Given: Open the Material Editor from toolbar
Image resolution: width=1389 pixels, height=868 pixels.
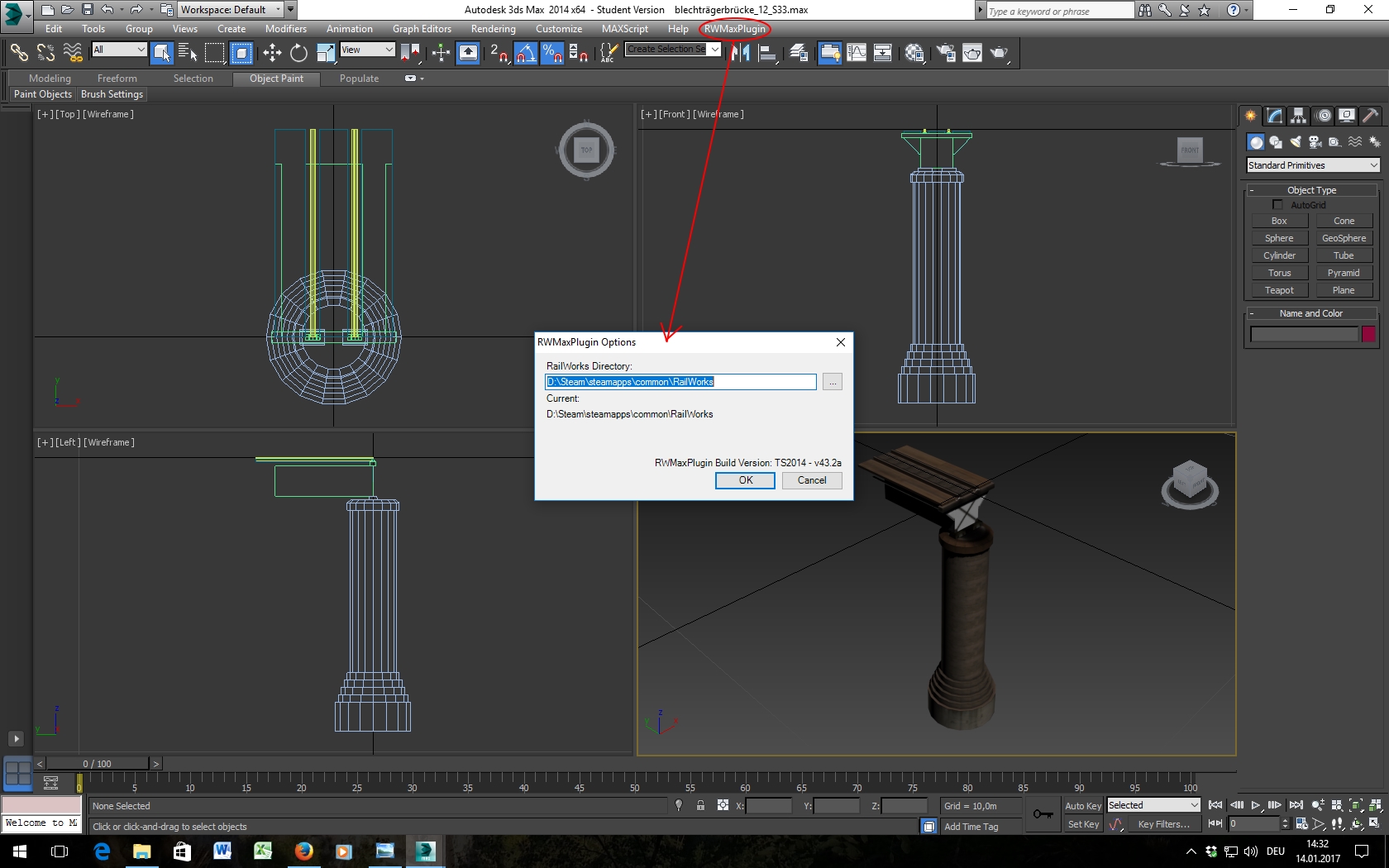Looking at the screenshot, I should click(x=914, y=53).
